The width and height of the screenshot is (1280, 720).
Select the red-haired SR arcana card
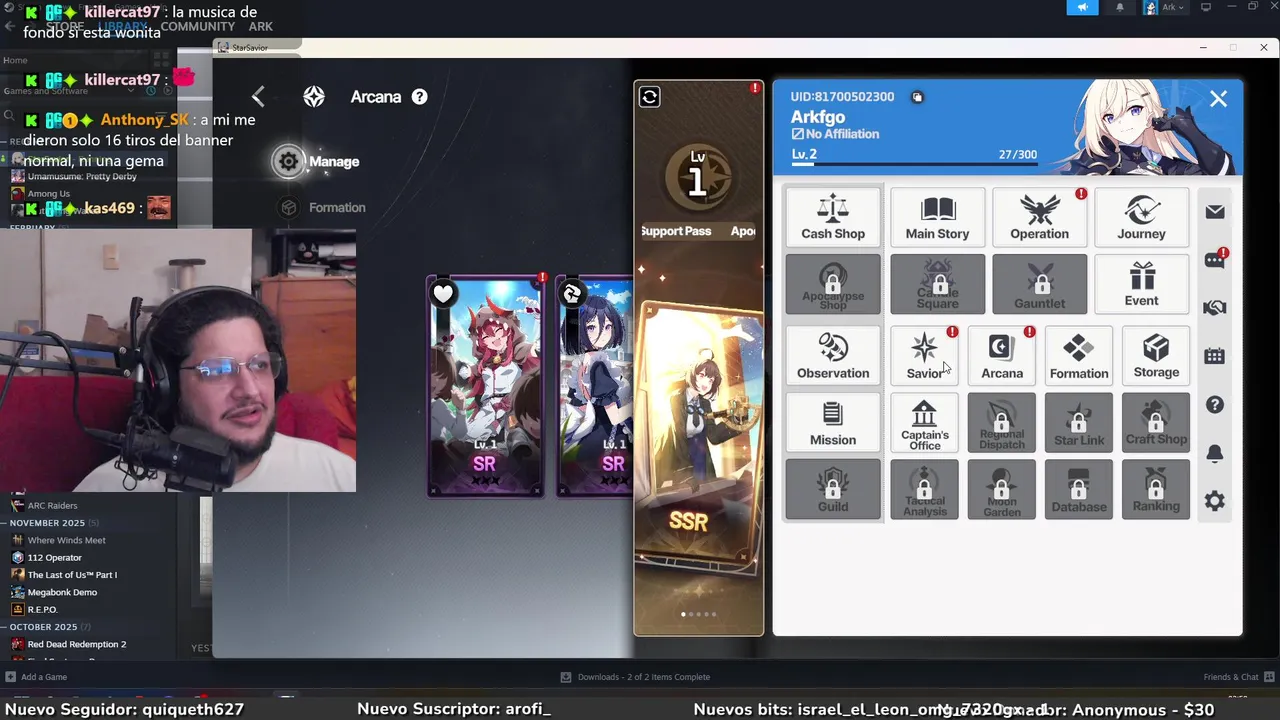tap(485, 386)
